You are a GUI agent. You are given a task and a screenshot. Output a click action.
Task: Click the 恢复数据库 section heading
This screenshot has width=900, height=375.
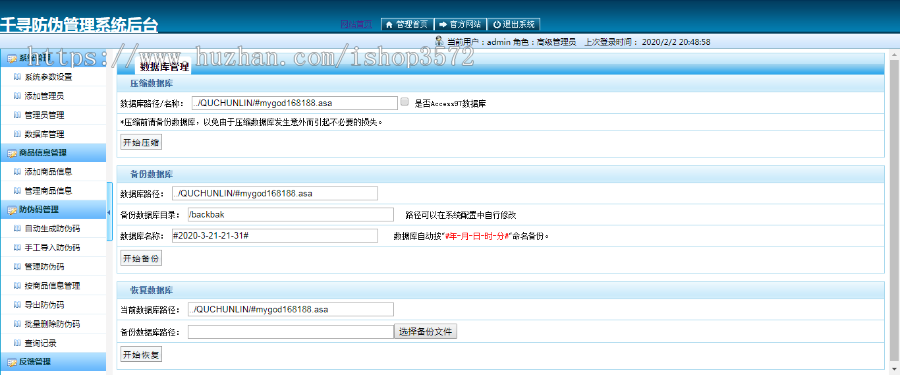point(152,290)
